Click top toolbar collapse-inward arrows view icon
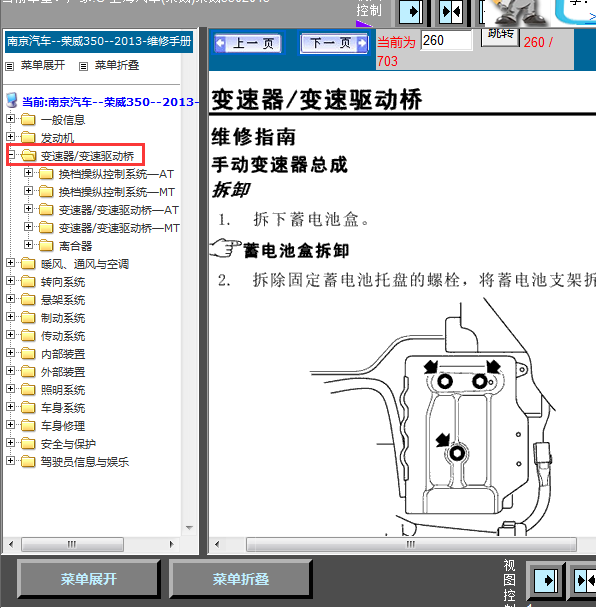596x608 pixels. point(451,12)
